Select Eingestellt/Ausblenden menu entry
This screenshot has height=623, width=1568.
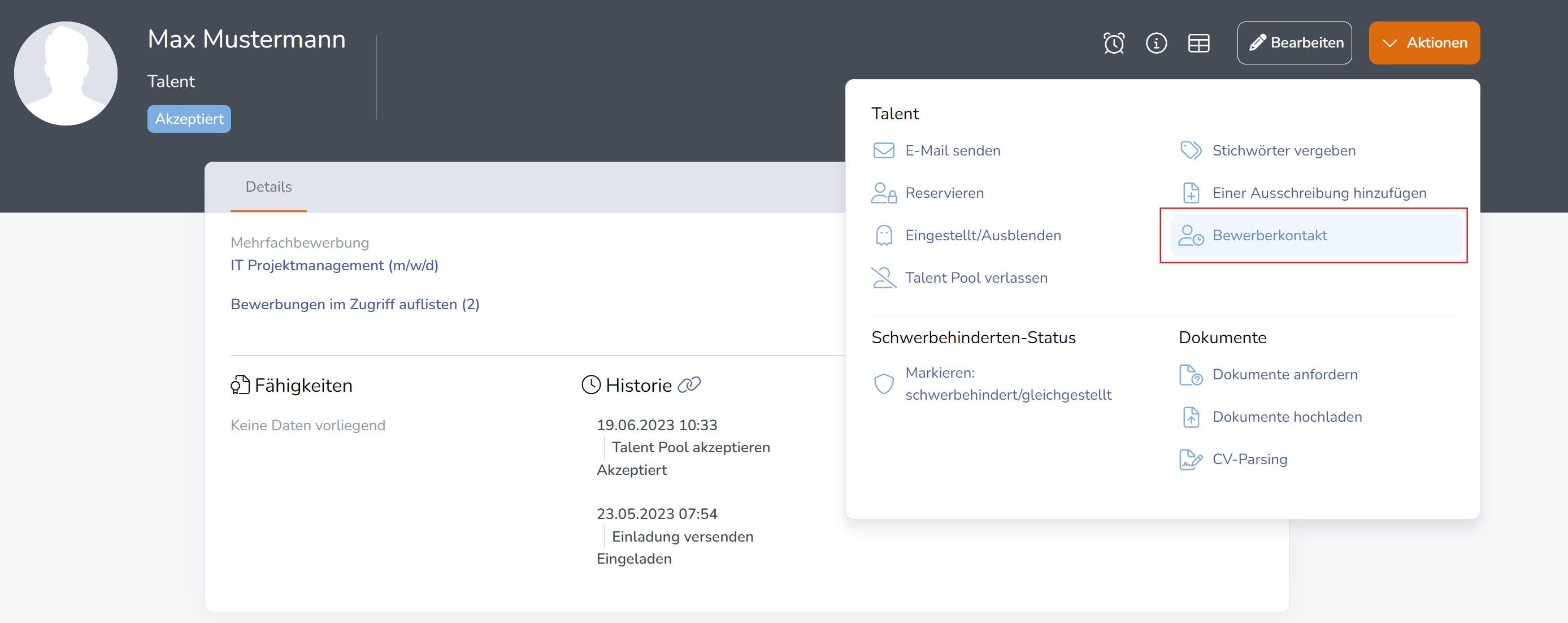click(x=983, y=235)
